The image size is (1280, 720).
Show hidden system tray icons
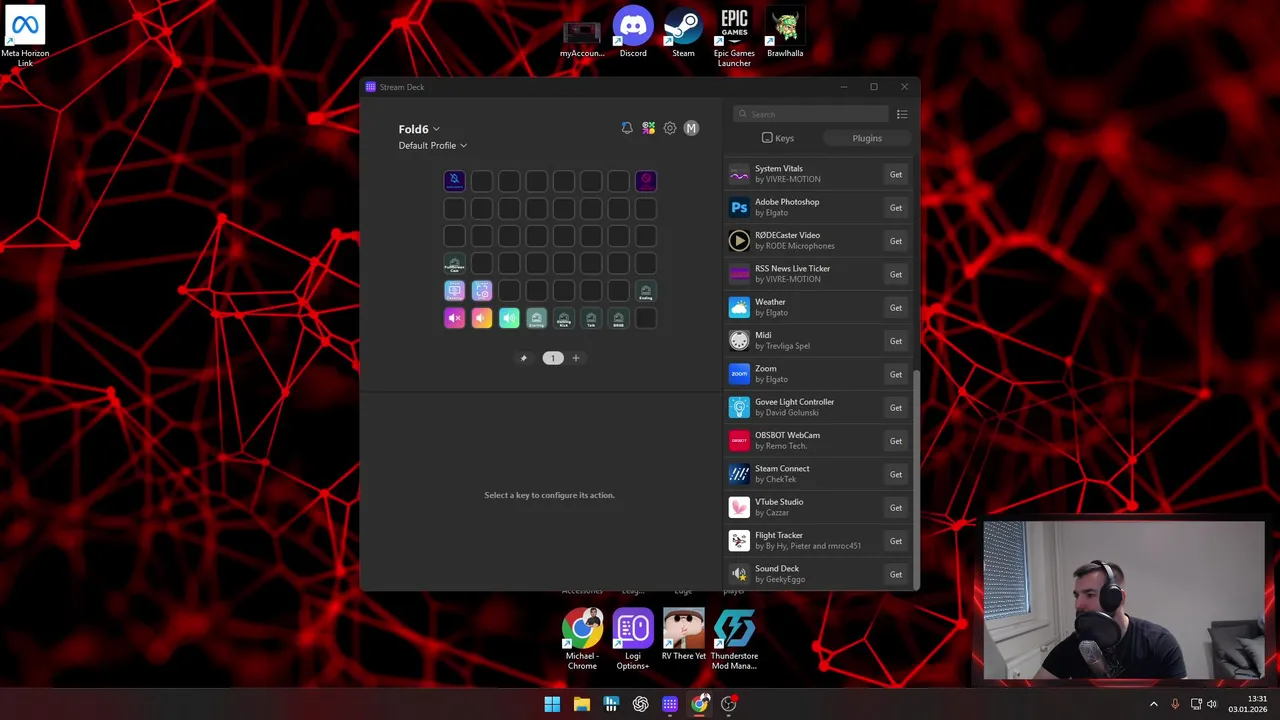point(1153,704)
